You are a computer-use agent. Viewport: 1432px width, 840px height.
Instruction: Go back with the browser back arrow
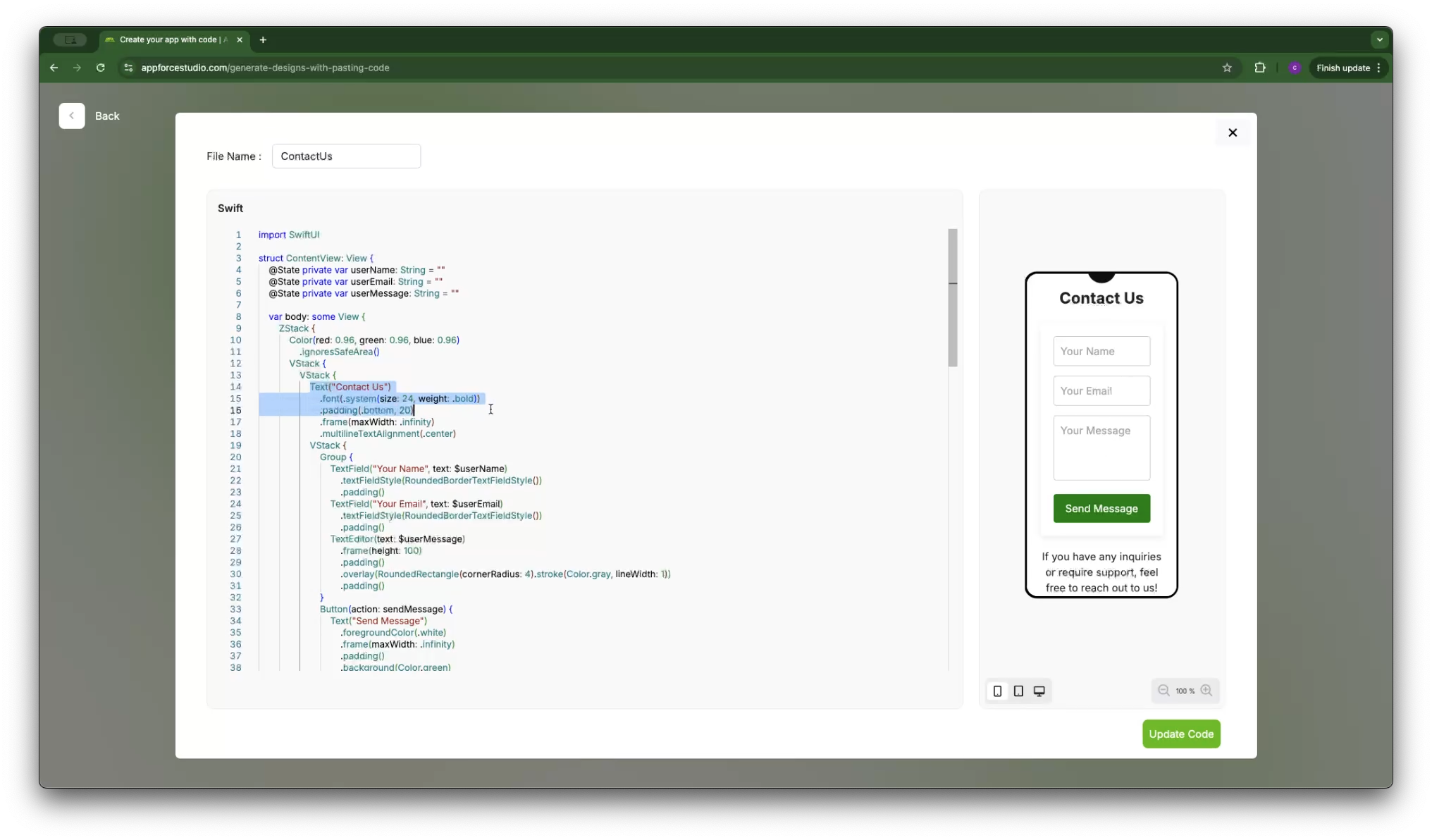(54, 68)
